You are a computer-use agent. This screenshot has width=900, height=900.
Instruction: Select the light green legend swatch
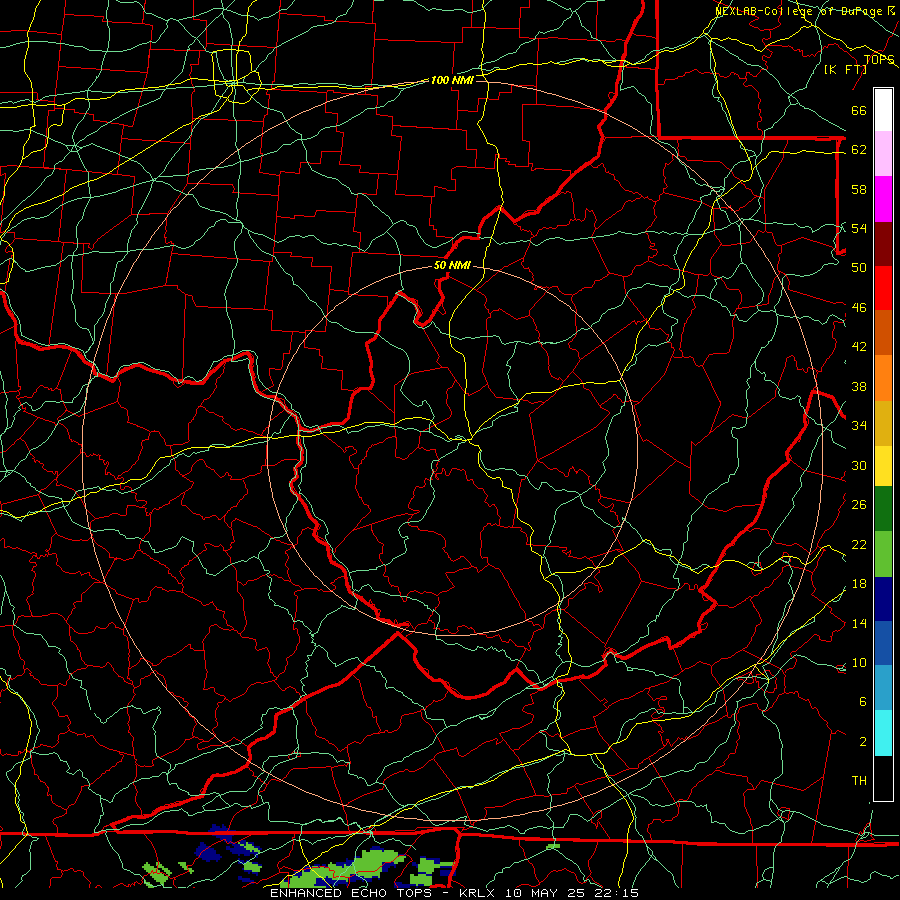(883, 554)
